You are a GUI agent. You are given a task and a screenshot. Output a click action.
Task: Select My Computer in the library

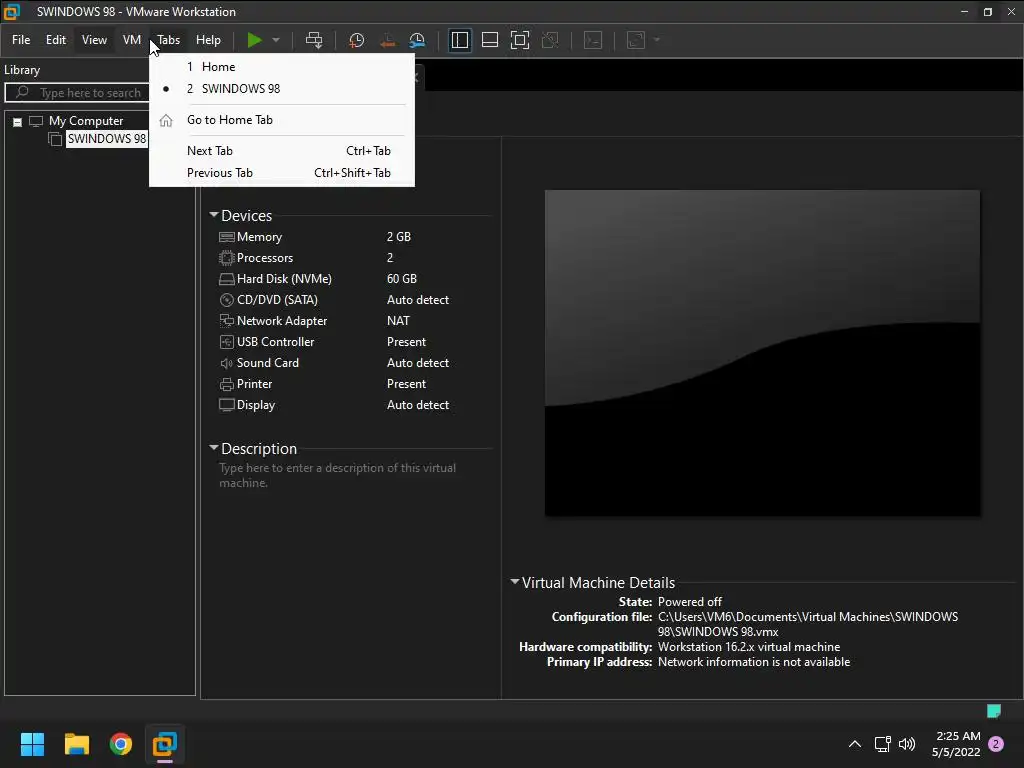click(x=86, y=121)
